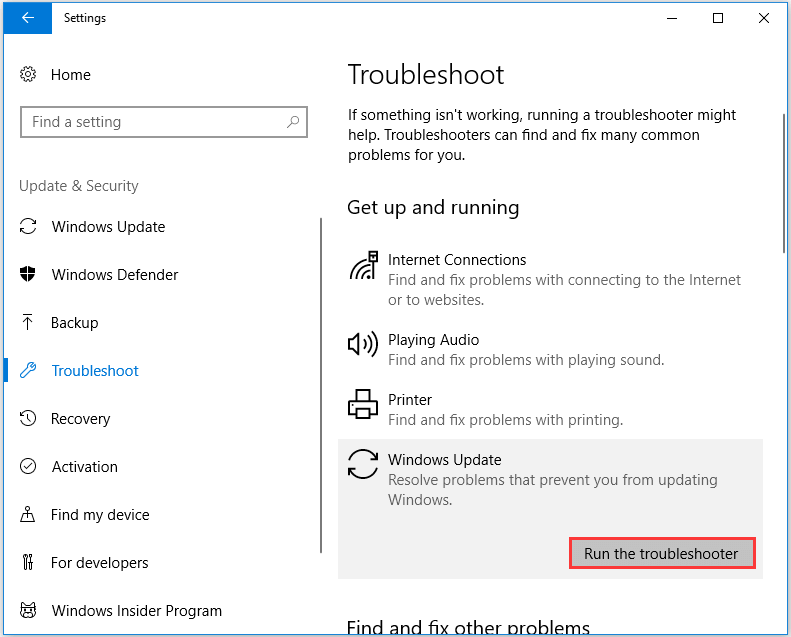
Task: Open Windows Insider Program settings
Action: [x=136, y=611]
